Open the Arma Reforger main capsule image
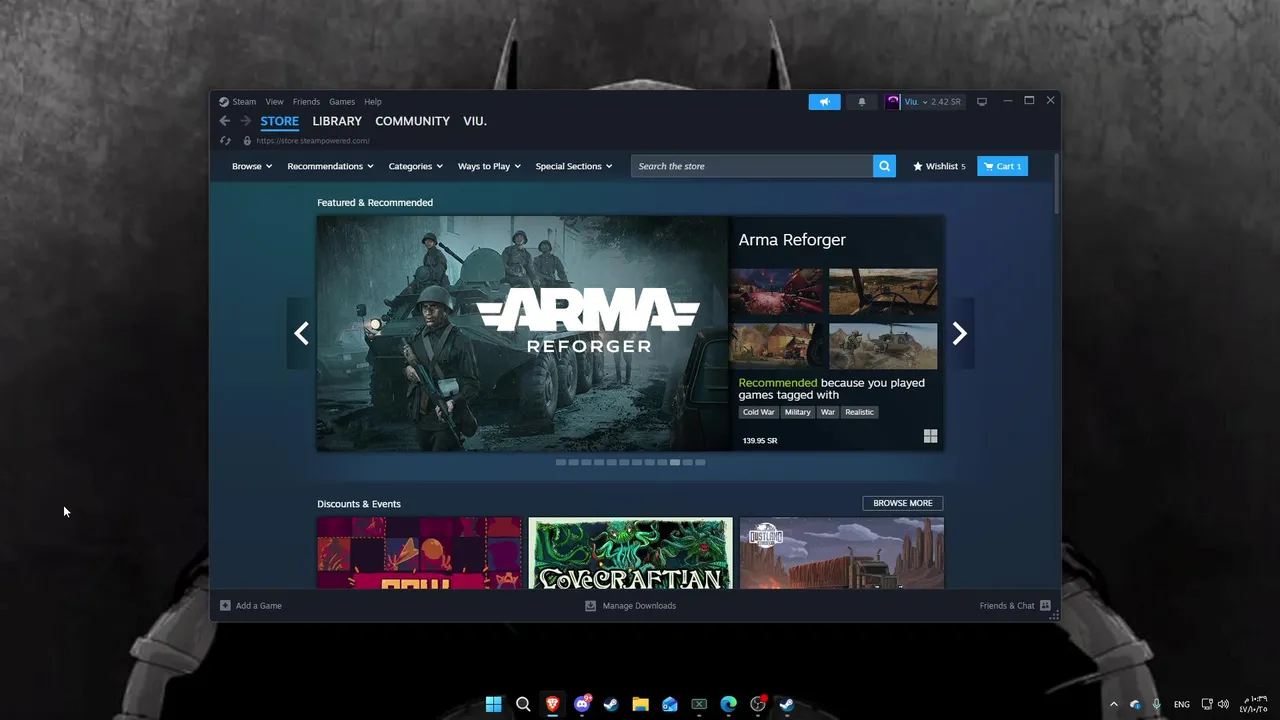The image size is (1280, 720). [523, 333]
